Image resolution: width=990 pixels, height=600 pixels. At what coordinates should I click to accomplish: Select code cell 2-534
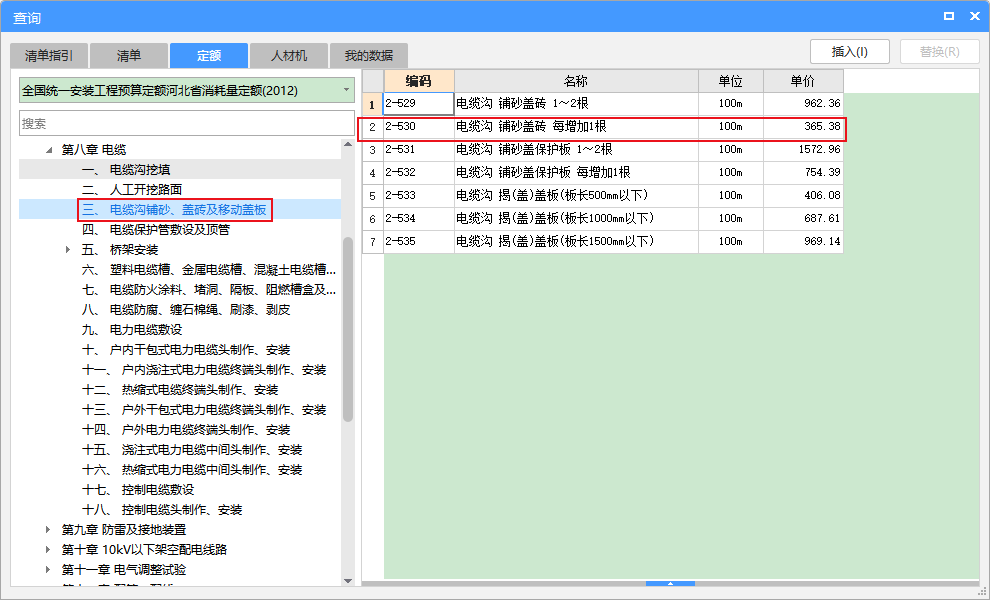pos(419,219)
